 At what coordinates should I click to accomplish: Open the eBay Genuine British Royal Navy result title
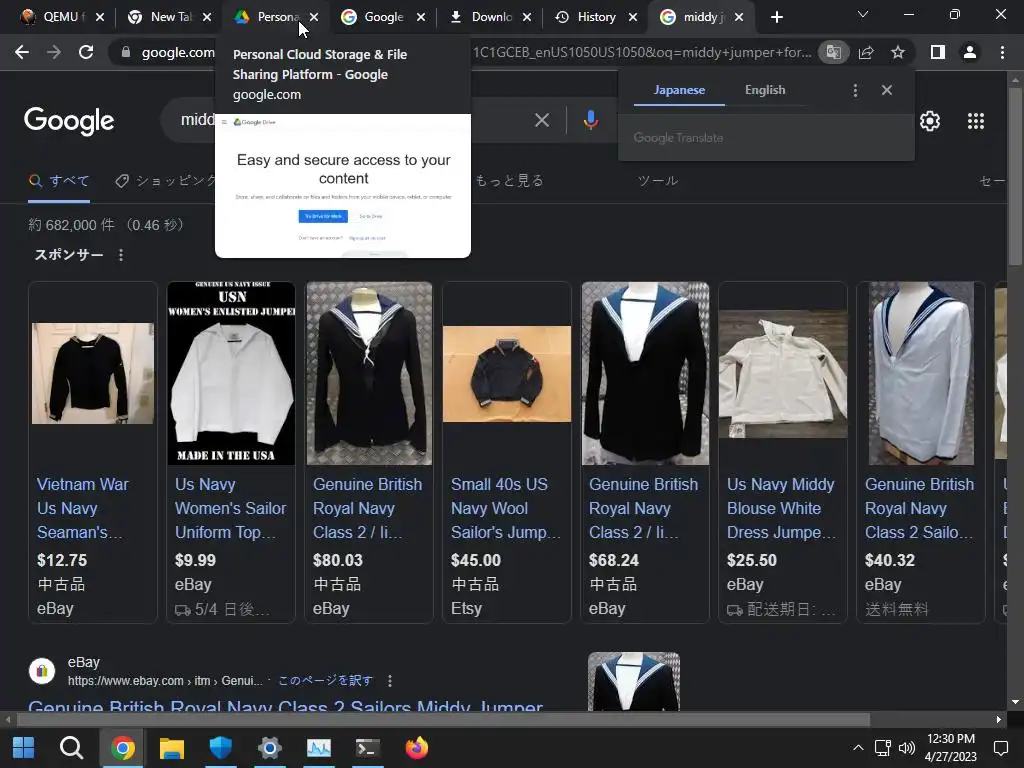coord(285,705)
